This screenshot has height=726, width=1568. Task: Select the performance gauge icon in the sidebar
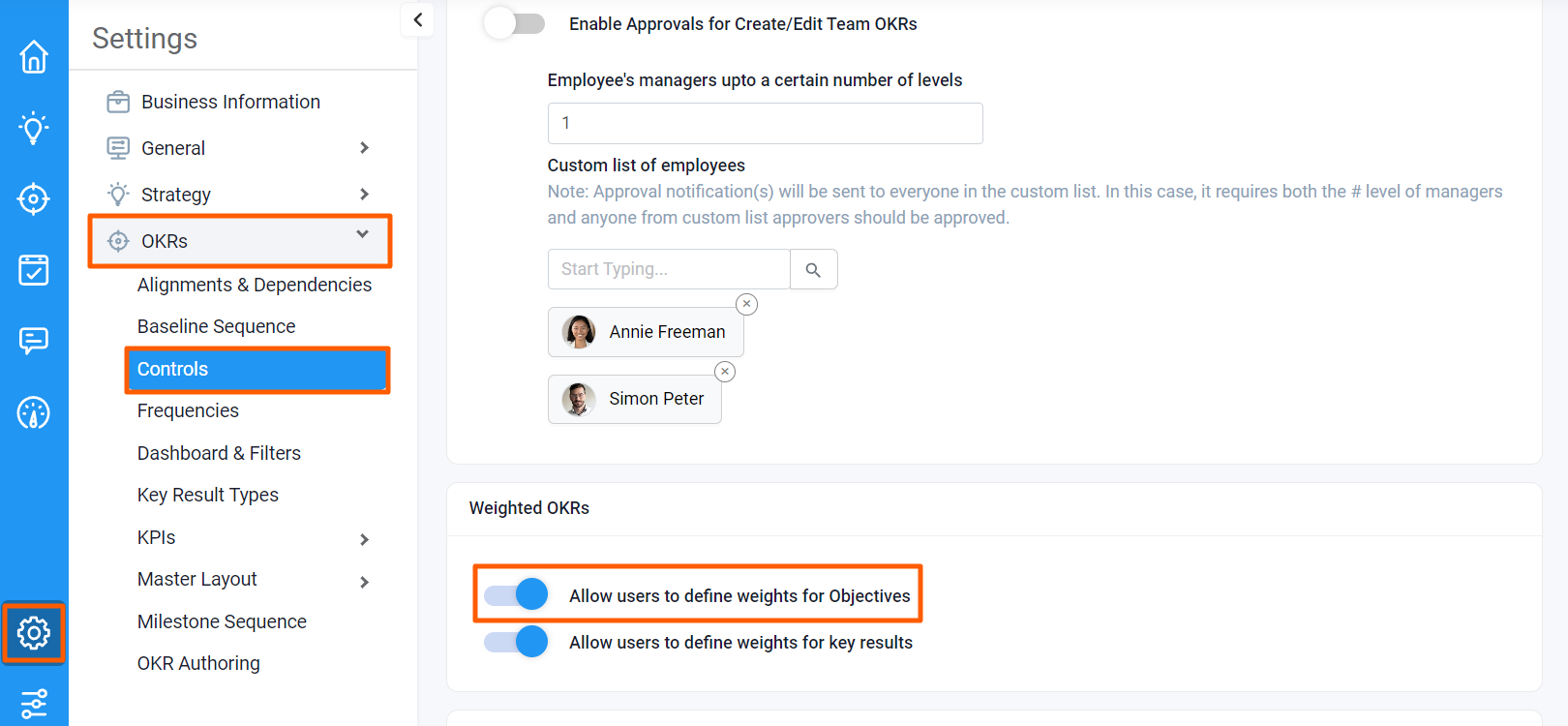point(34,412)
